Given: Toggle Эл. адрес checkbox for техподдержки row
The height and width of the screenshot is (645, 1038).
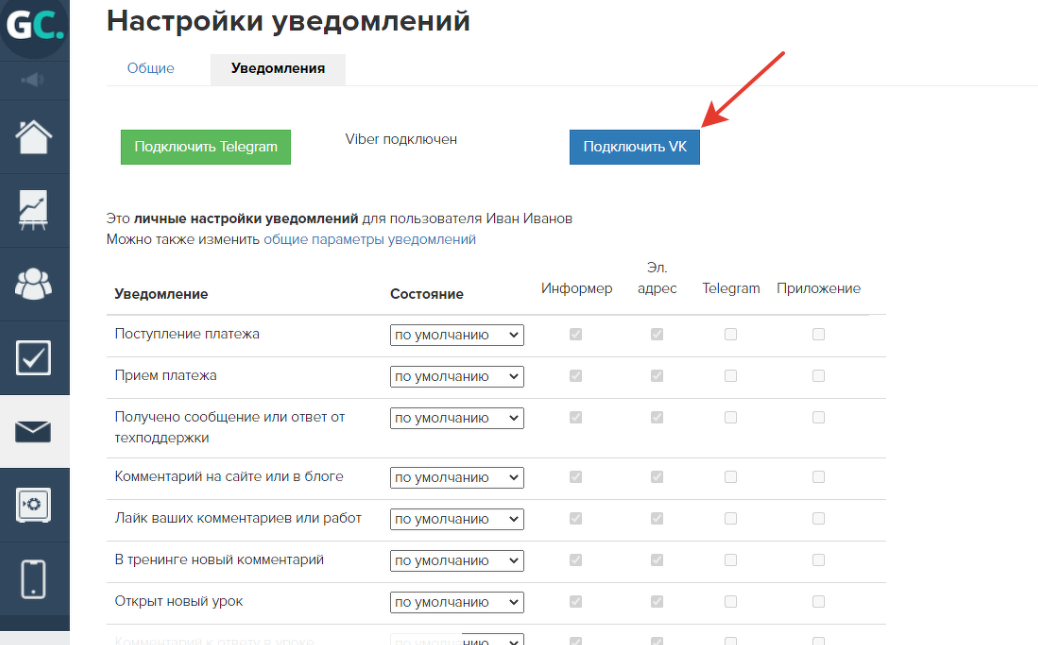Looking at the screenshot, I should pos(657,418).
